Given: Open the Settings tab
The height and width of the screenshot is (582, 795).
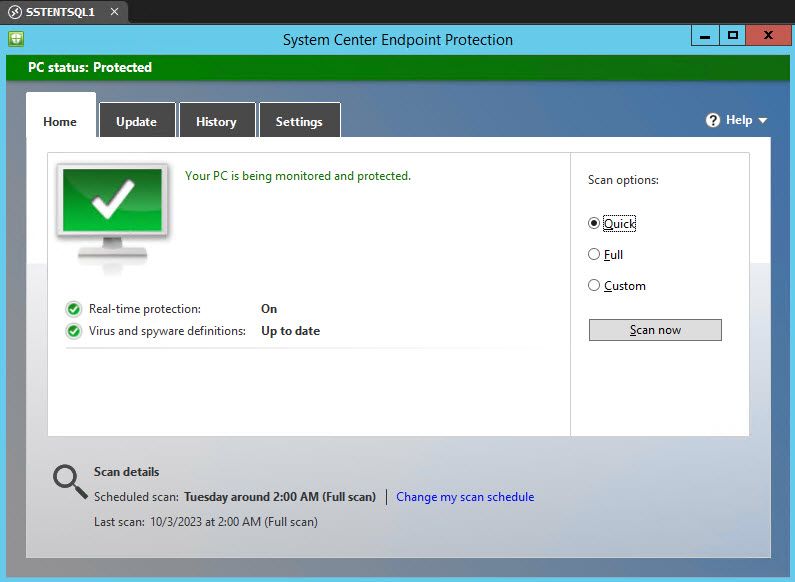Looking at the screenshot, I should coord(299,120).
